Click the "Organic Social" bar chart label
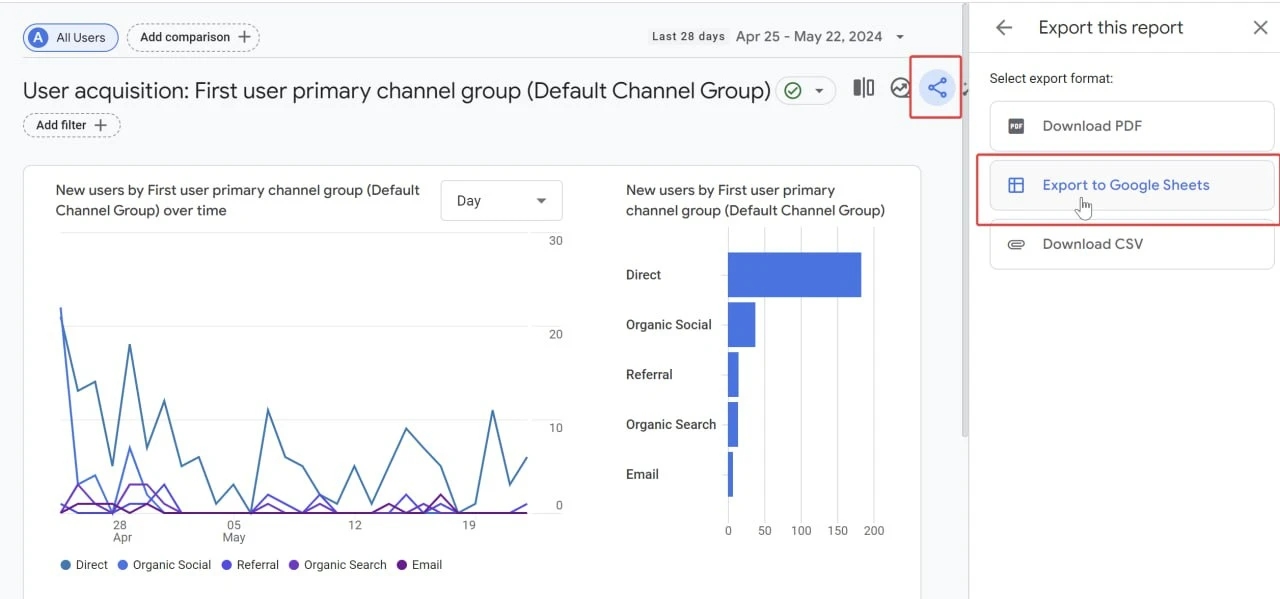 point(669,325)
